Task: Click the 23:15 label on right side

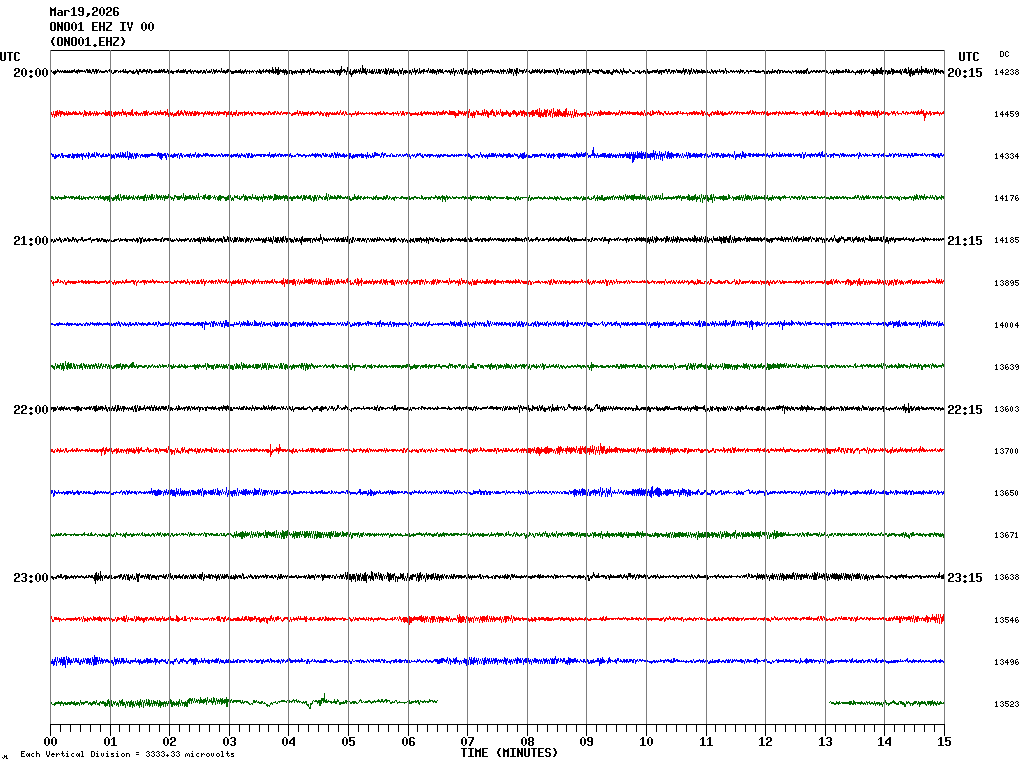Action: coord(965,578)
